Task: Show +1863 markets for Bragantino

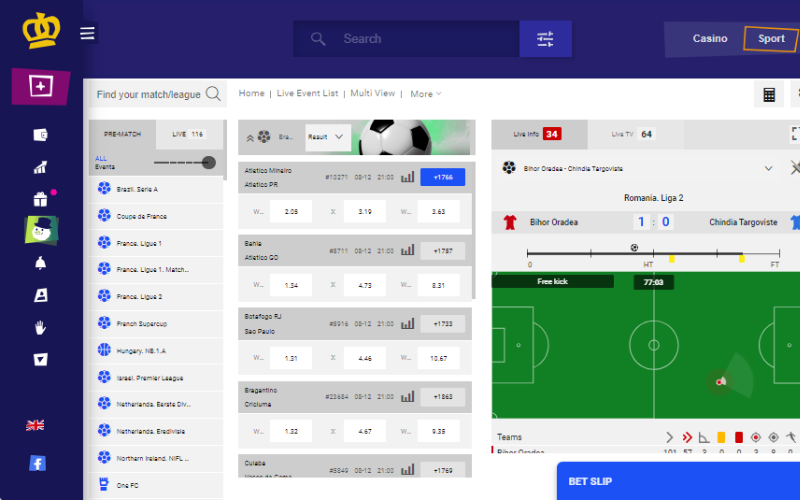Action: (443, 396)
